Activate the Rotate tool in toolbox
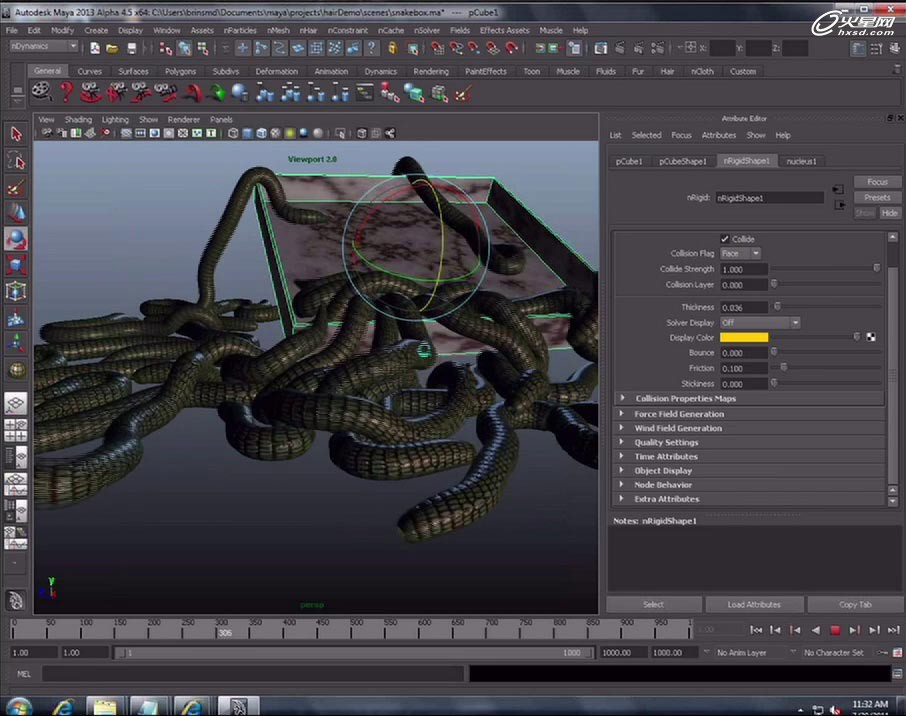 point(16,239)
